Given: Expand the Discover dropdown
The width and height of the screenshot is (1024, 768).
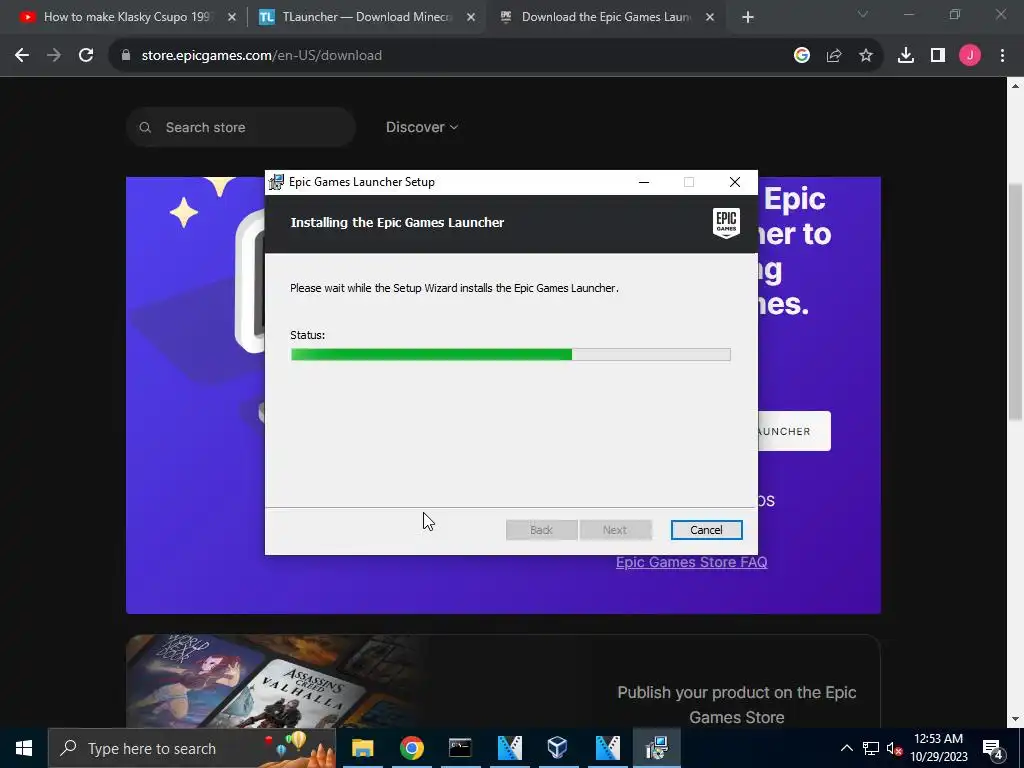Looking at the screenshot, I should (x=422, y=127).
